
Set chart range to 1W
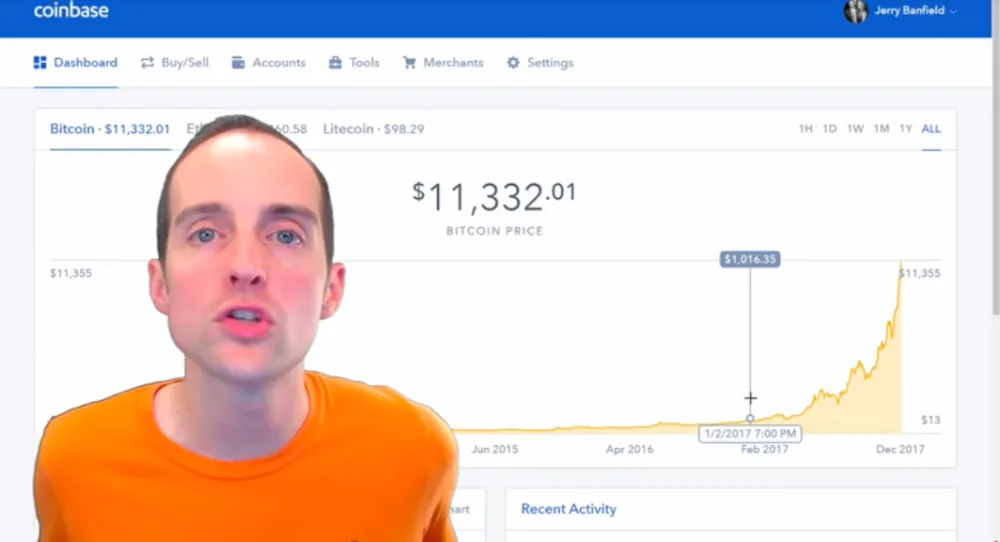coord(855,129)
